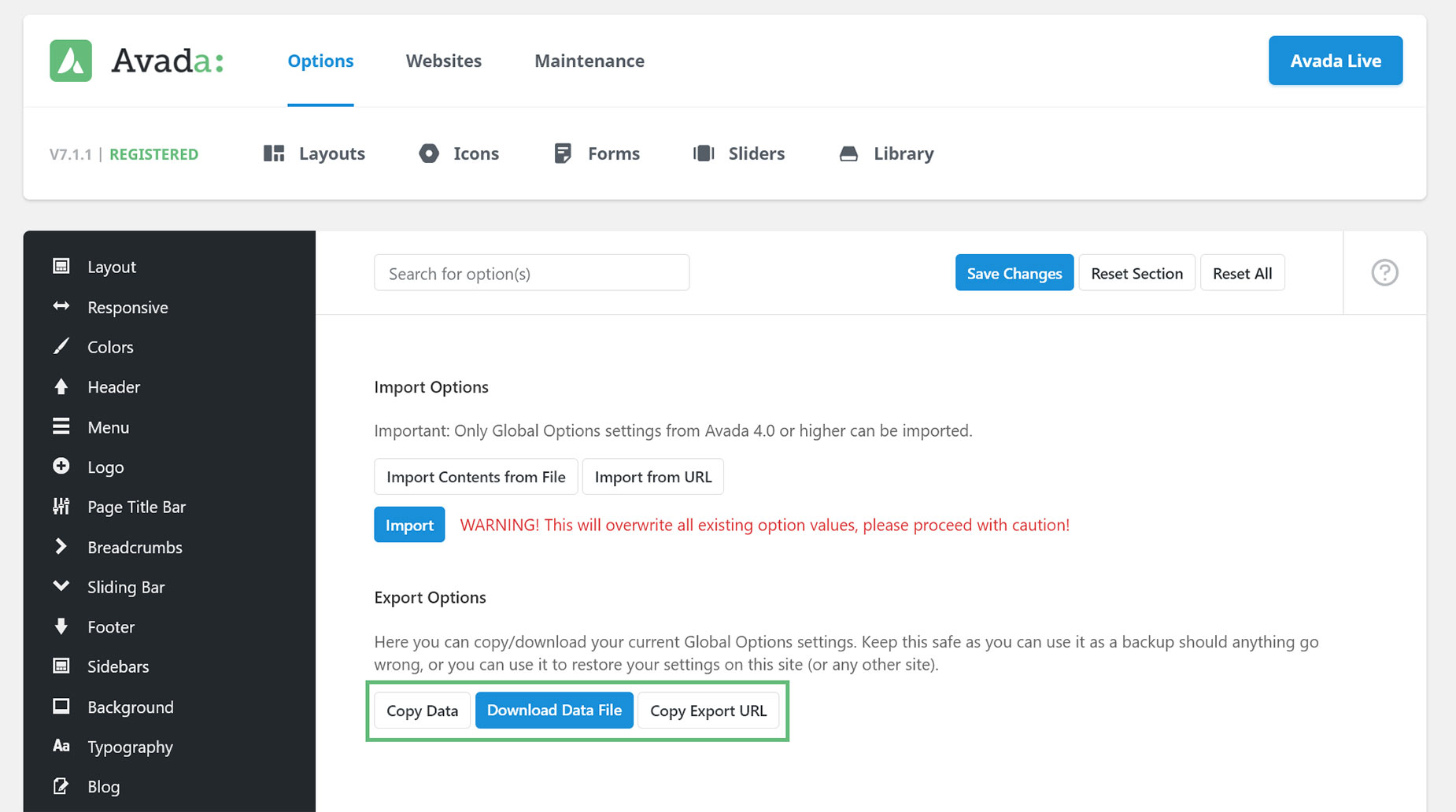Switch to the Options tab
1456x812 pixels.
click(x=320, y=61)
